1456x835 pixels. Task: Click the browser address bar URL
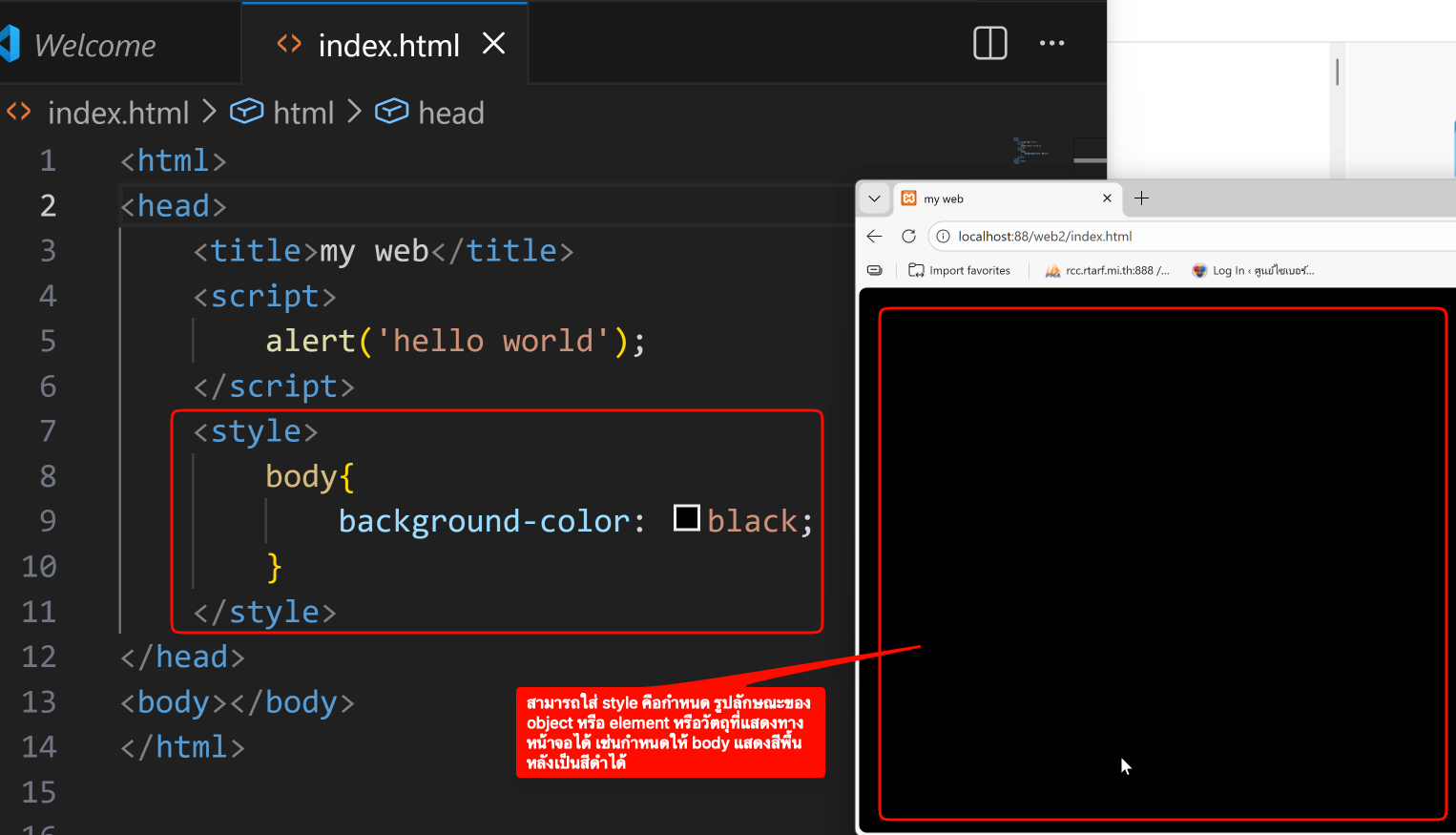(1045, 237)
